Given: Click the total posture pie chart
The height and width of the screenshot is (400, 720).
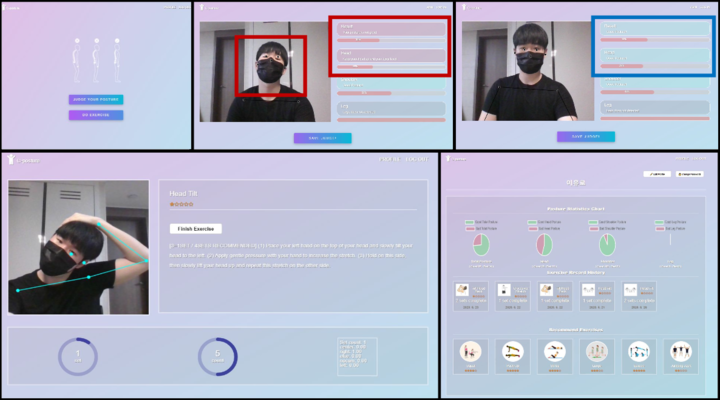Looking at the screenshot, I should (481, 245).
